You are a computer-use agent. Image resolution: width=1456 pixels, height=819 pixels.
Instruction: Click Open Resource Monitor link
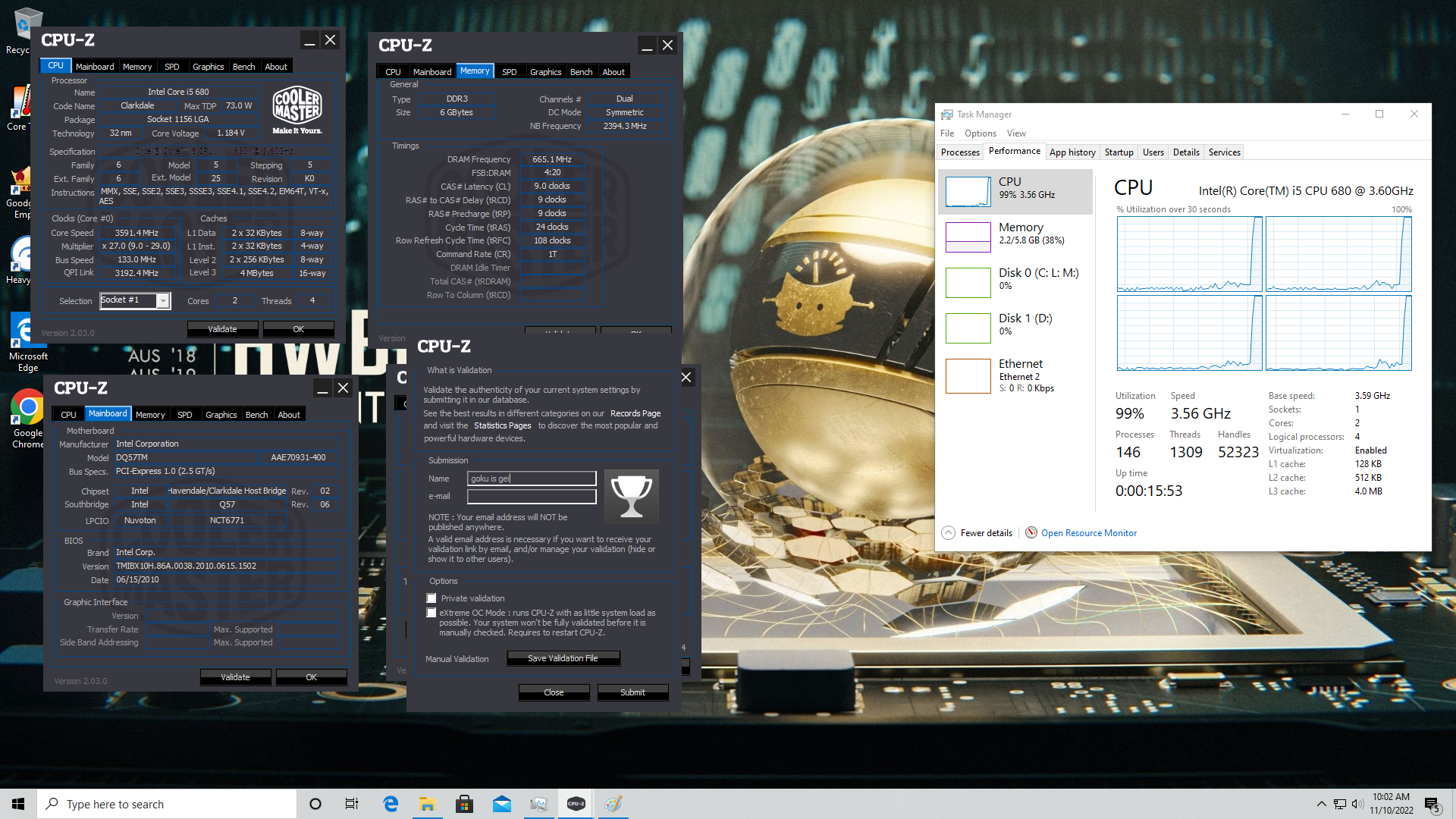(1089, 533)
